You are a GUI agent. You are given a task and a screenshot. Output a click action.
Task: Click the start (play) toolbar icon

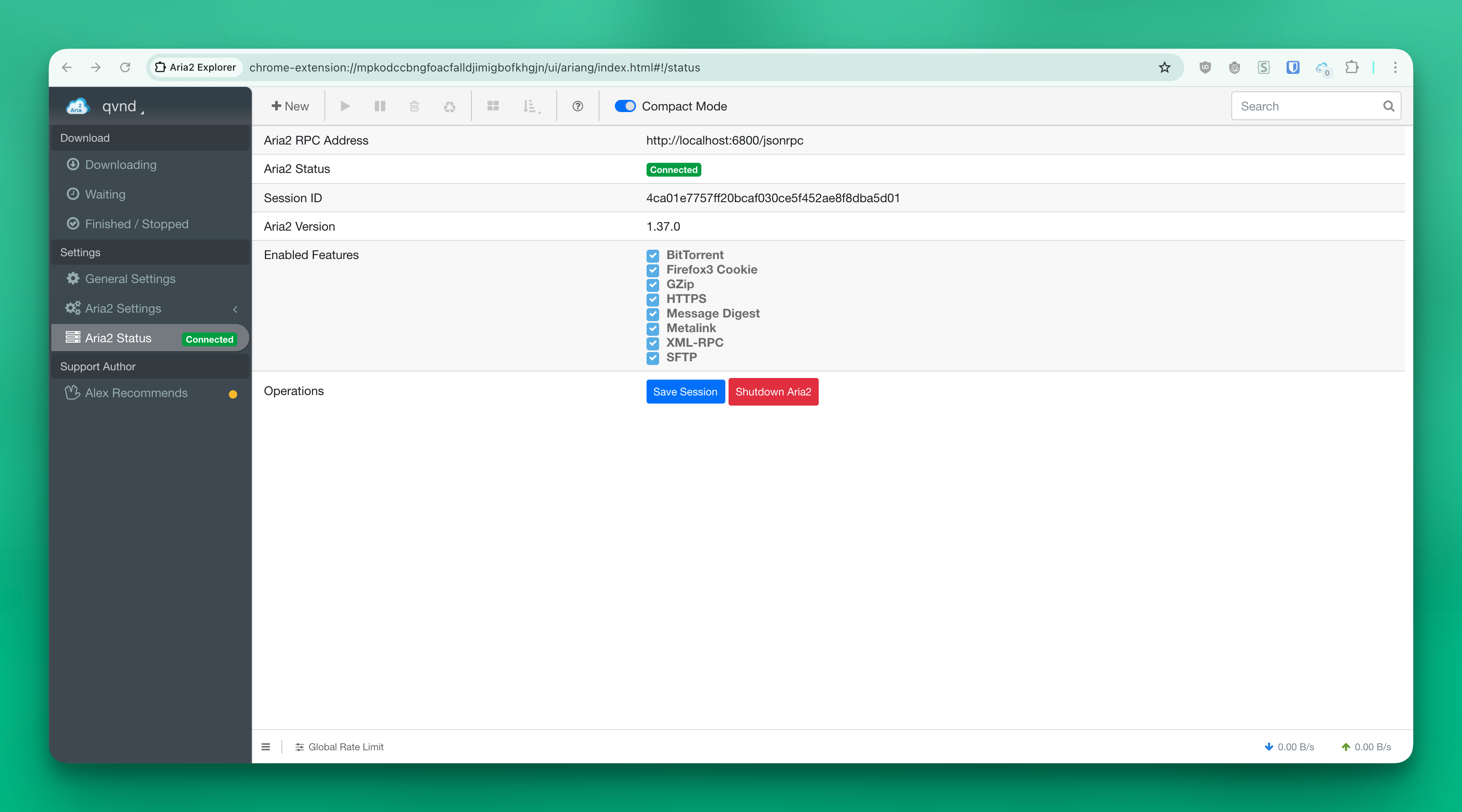pyautogui.click(x=345, y=106)
